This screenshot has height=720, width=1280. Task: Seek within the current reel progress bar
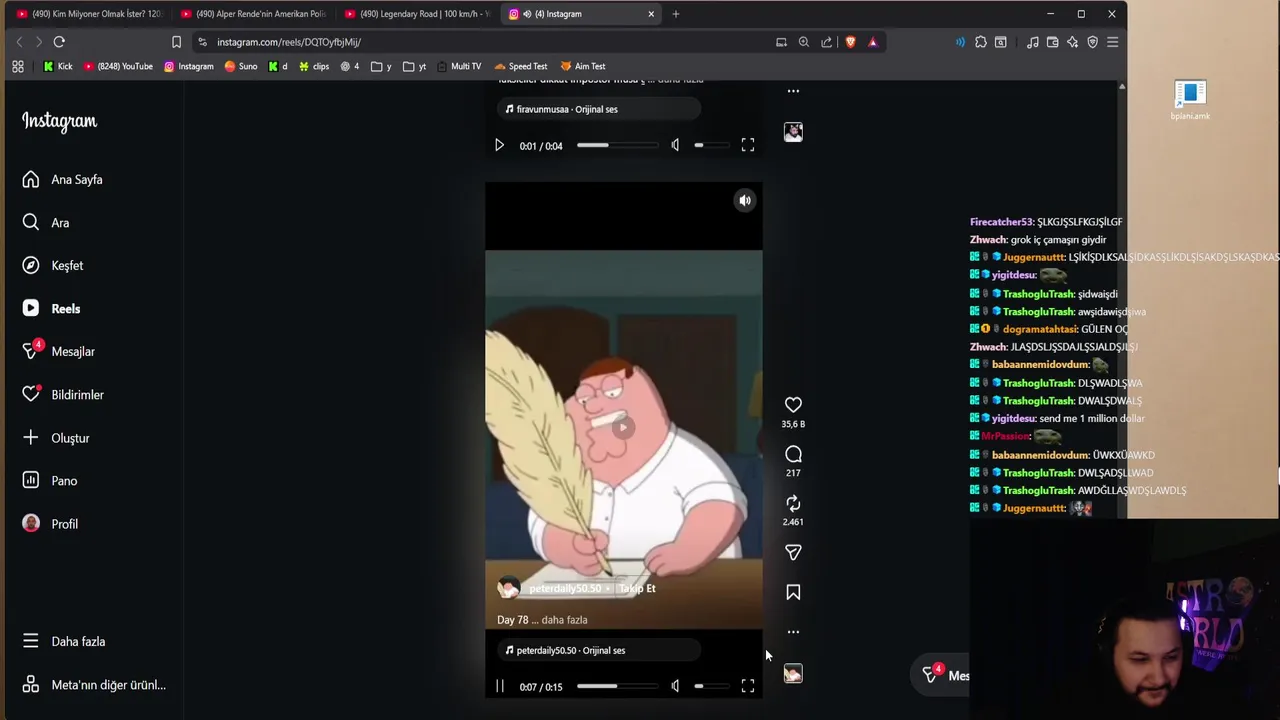[617, 686]
